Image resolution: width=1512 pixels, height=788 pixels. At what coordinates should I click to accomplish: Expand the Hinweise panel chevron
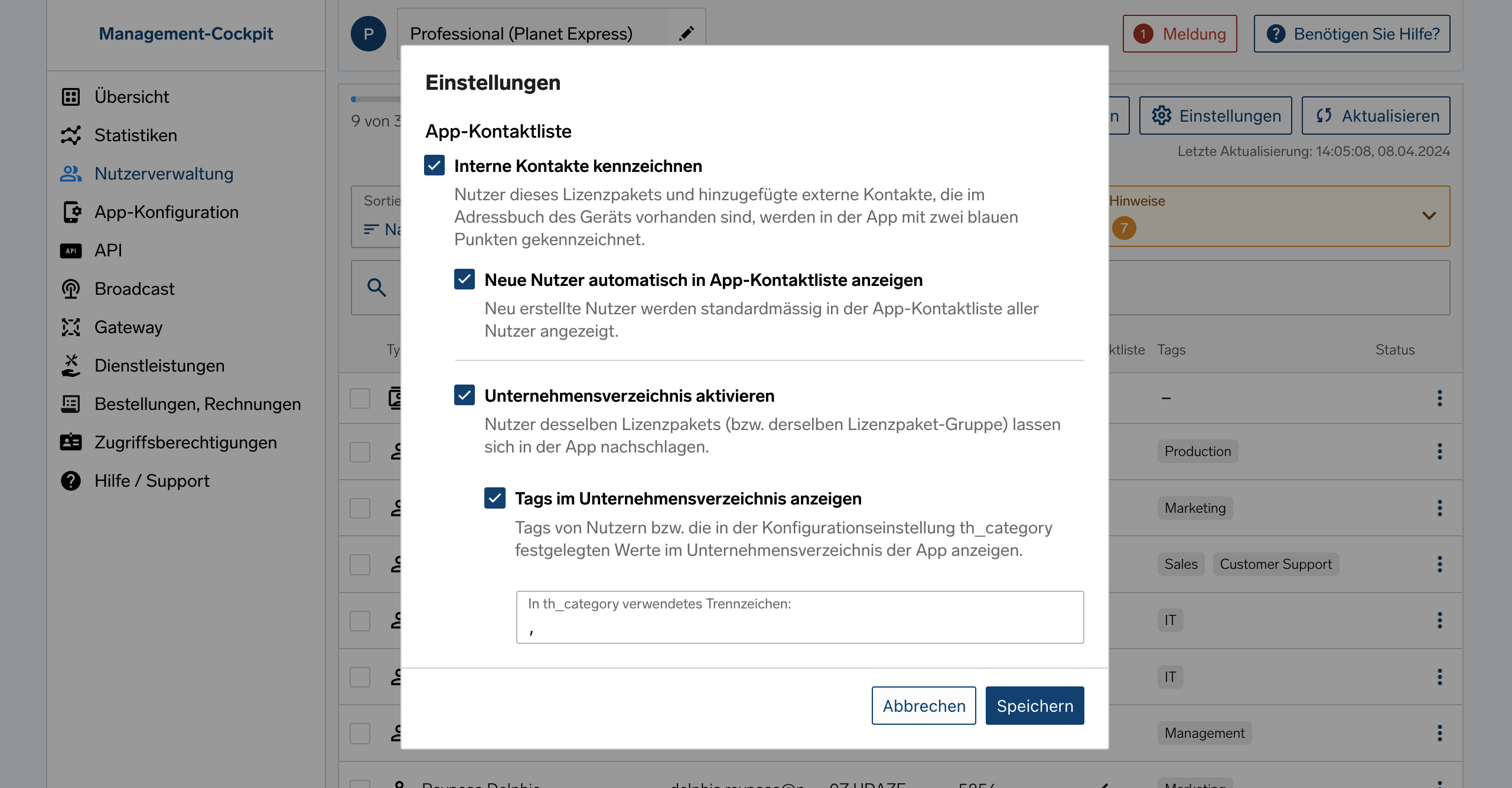coord(1429,216)
